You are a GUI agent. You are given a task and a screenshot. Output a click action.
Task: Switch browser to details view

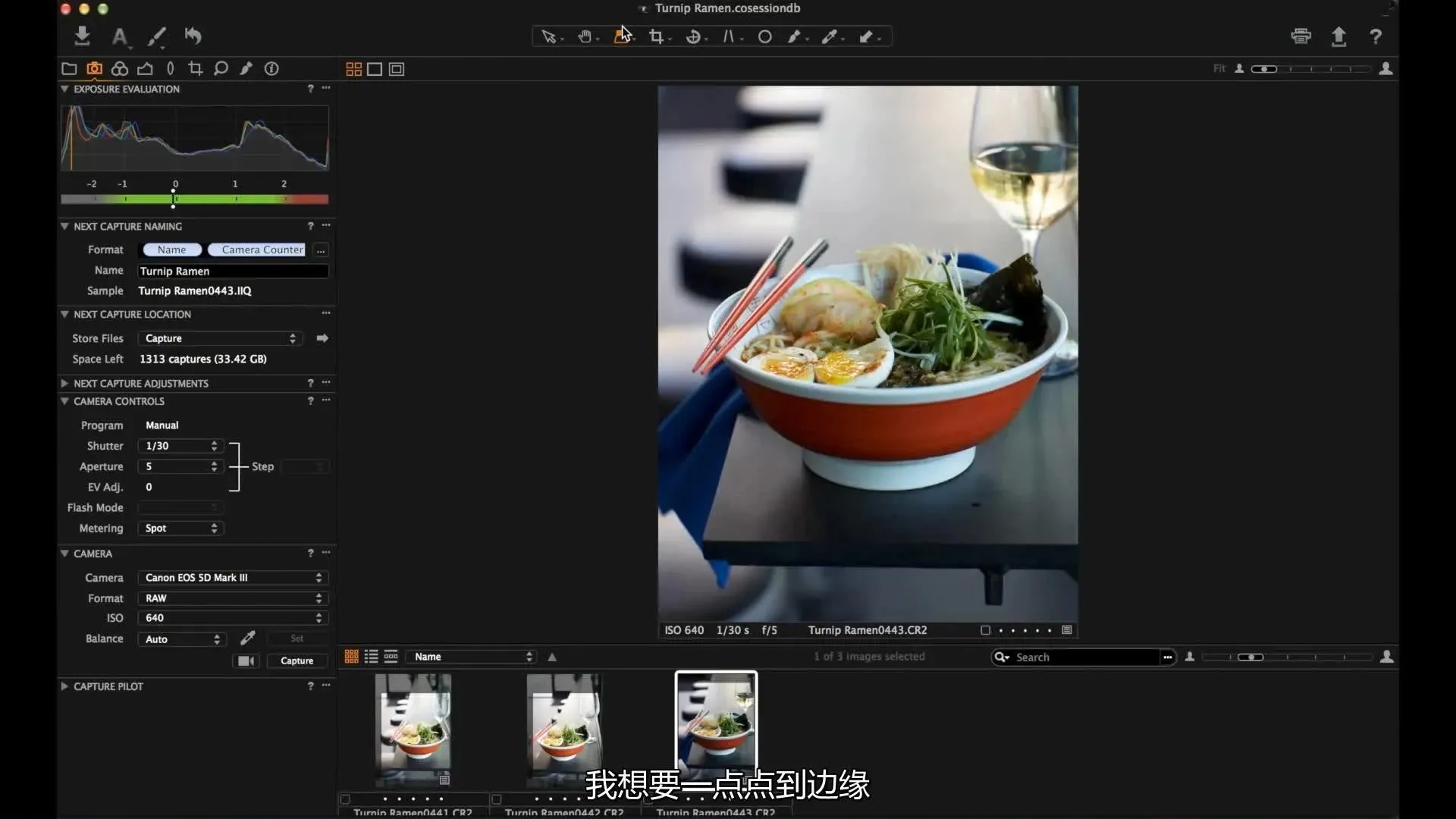click(x=391, y=657)
